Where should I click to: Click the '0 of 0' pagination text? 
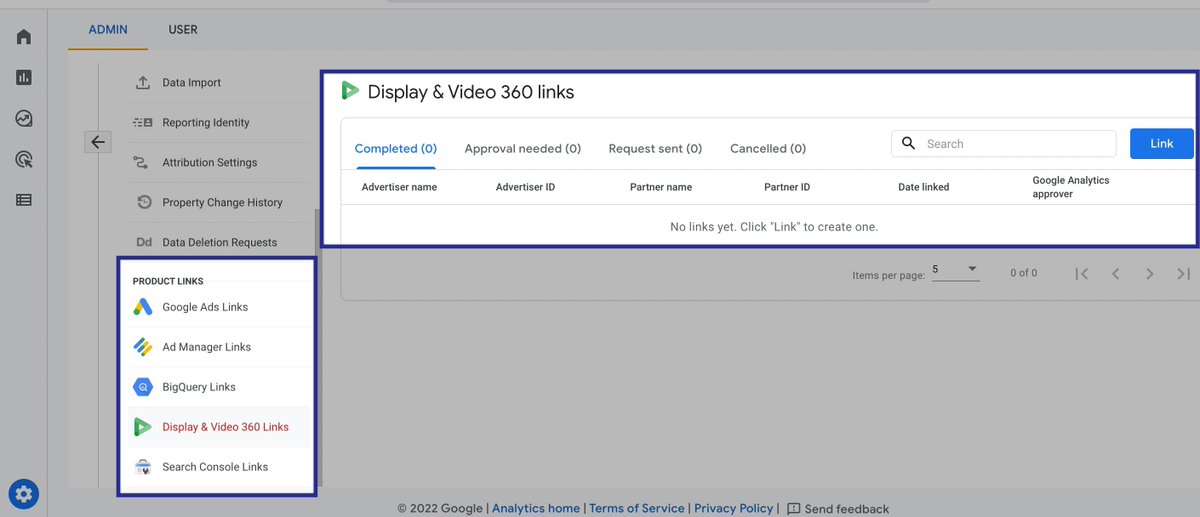[1023, 273]
